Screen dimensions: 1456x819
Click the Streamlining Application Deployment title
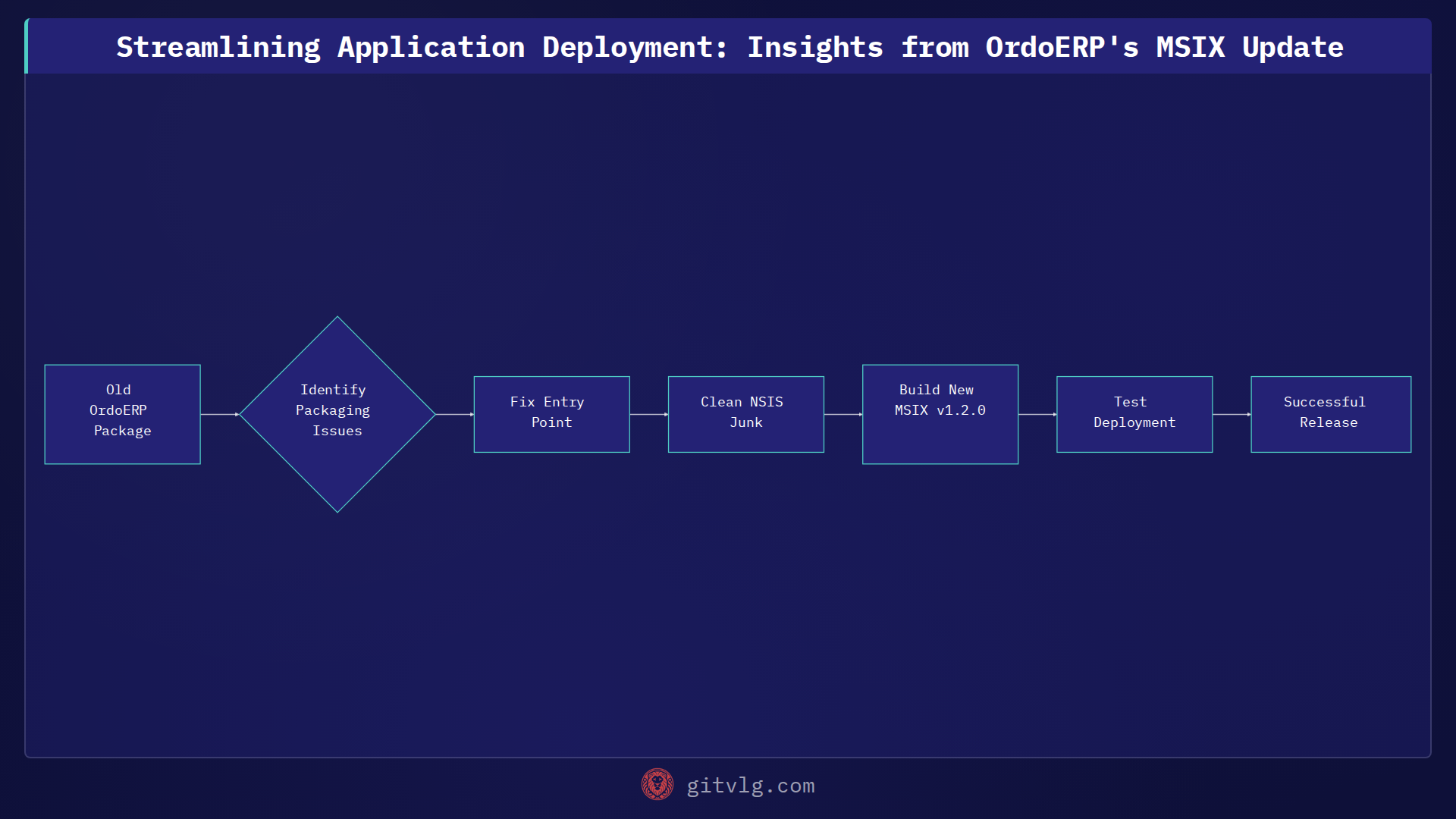coord(730,47)
